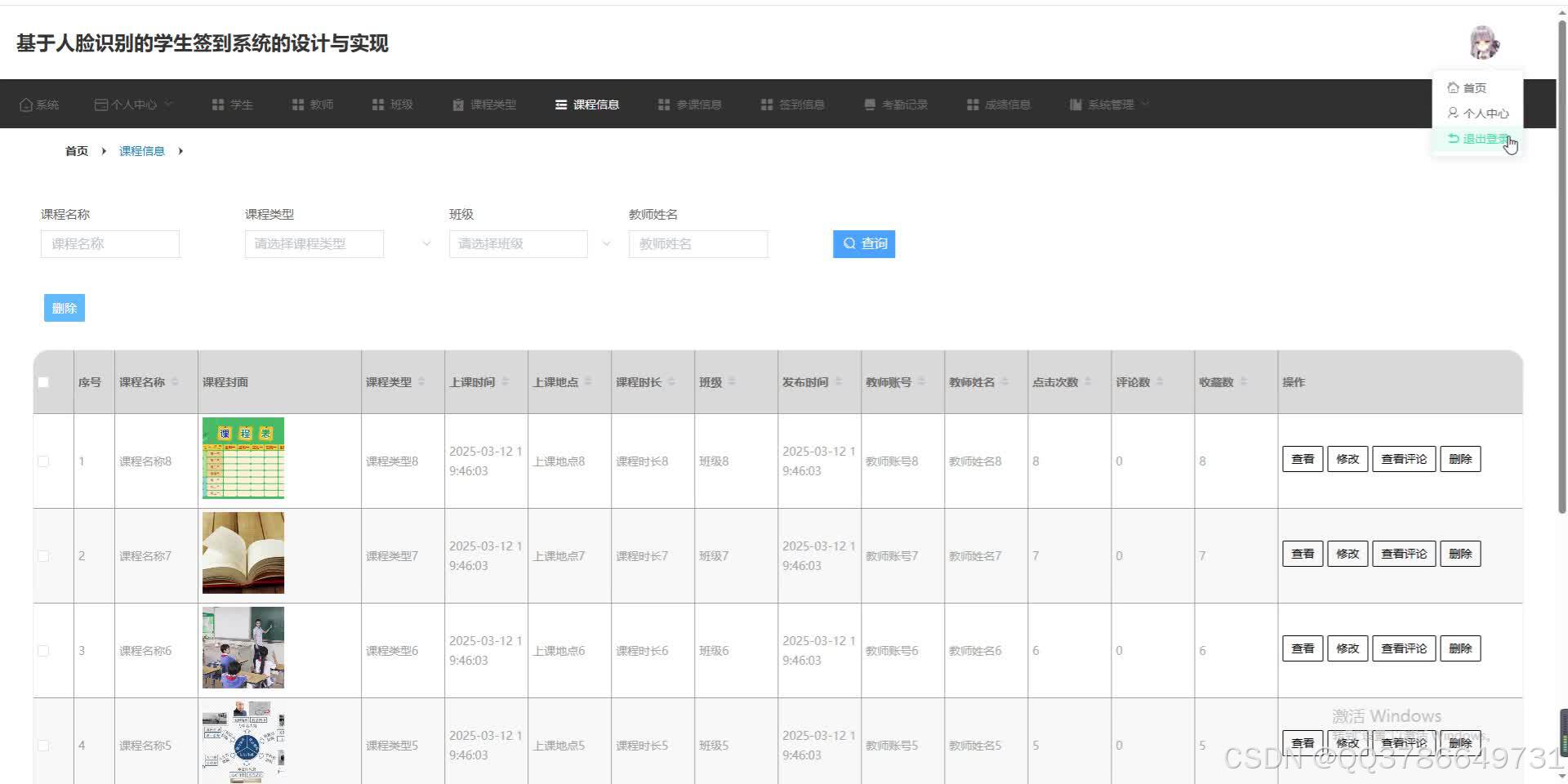
Task: Sort table by 上课时间 column arrows
Action: pyautogui.click(x=506, y=381)
